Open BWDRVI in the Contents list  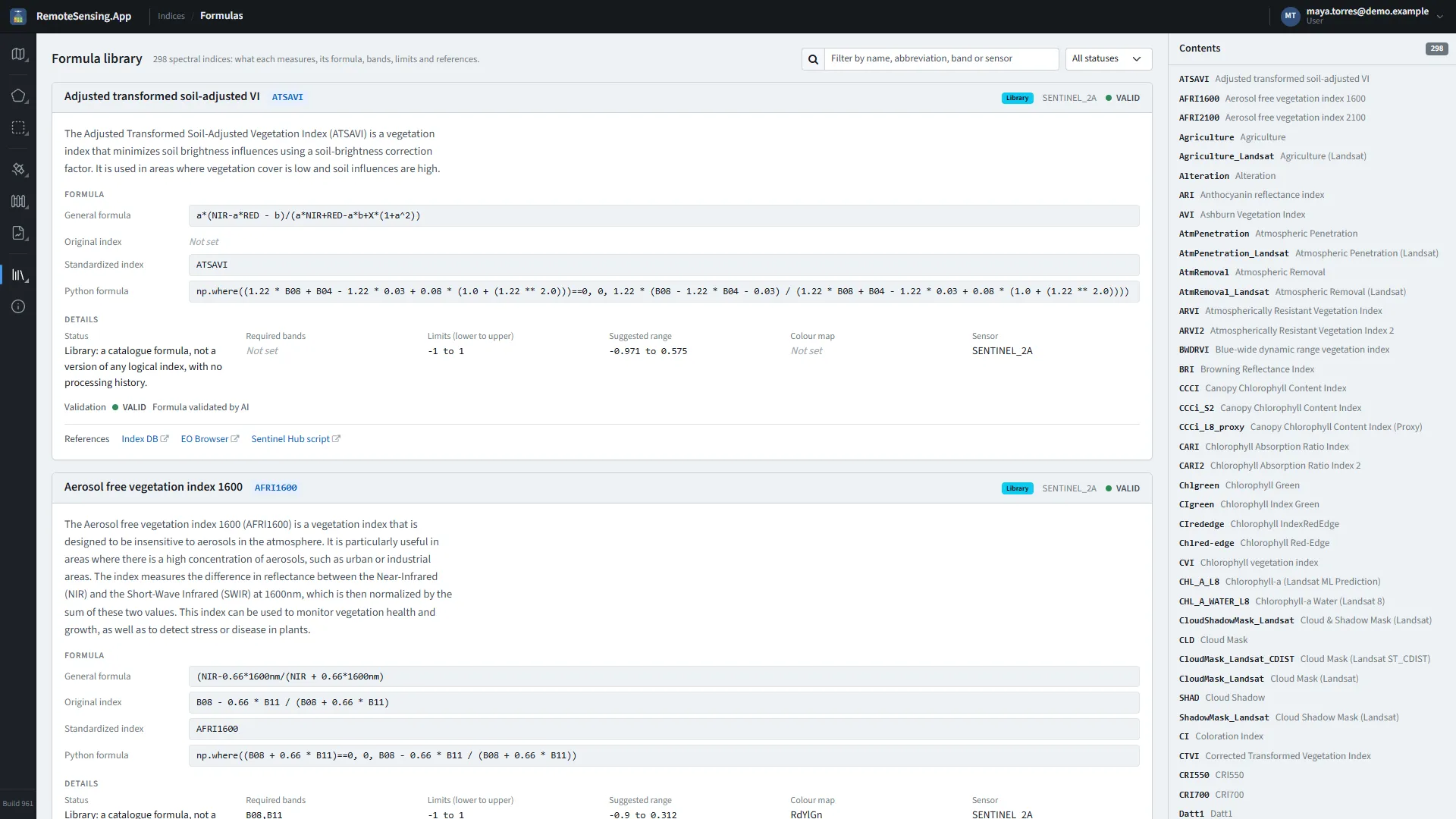click(1284, 350)
